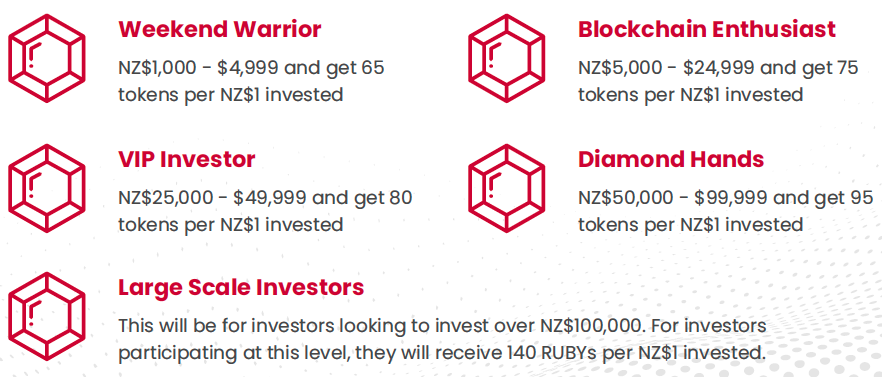Click the 140 RUBYs per NZ$1 sentence
The height and width of the screenshot is (377, 882).
442,353
